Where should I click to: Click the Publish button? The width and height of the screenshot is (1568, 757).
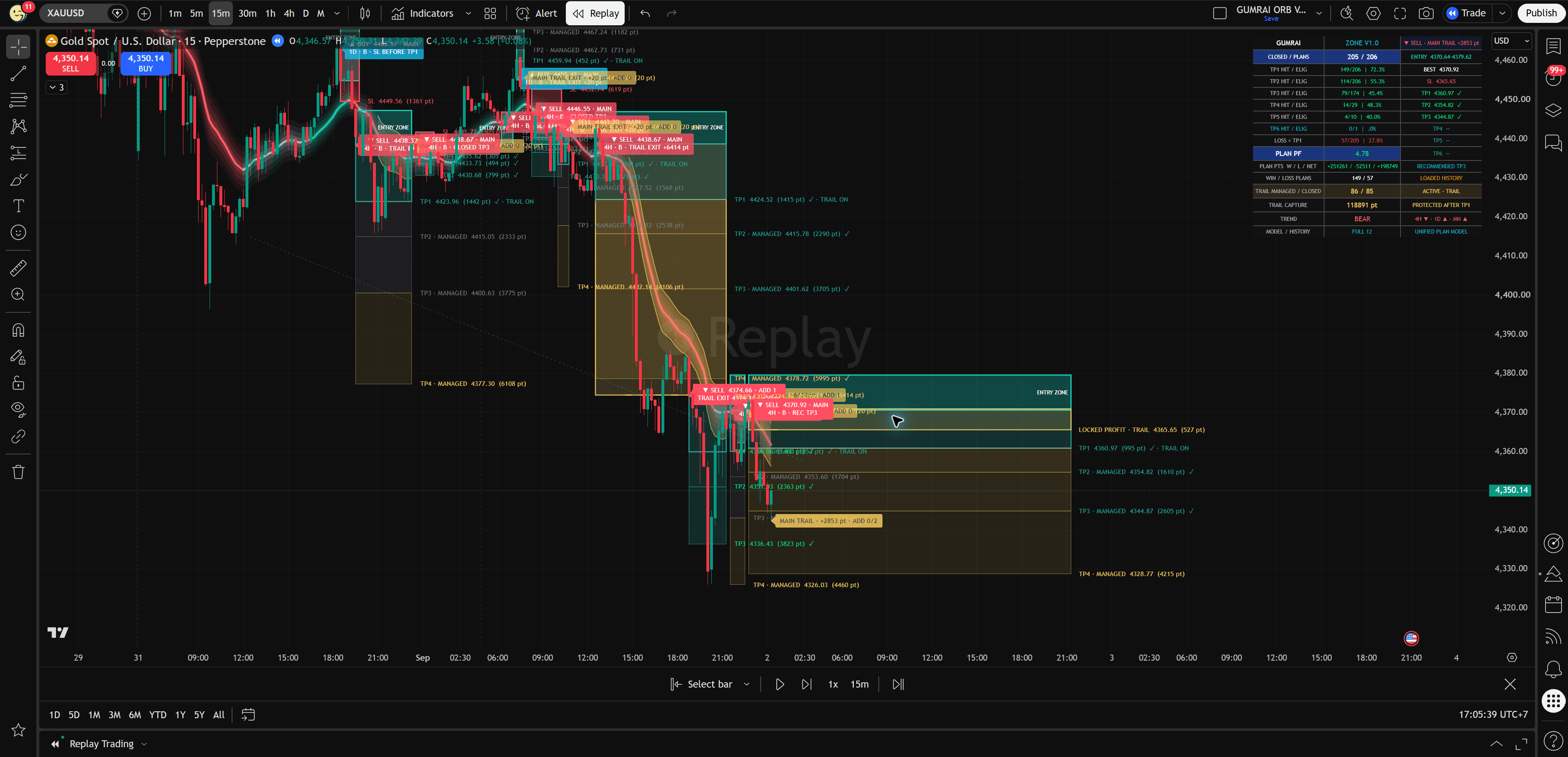pyautogui.click(x=1541, y=13)
